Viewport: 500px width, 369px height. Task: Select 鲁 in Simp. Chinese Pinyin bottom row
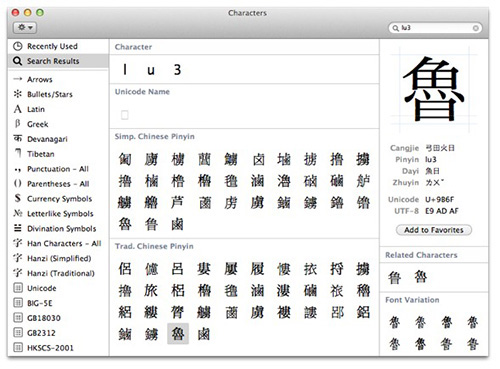(151, 224)
